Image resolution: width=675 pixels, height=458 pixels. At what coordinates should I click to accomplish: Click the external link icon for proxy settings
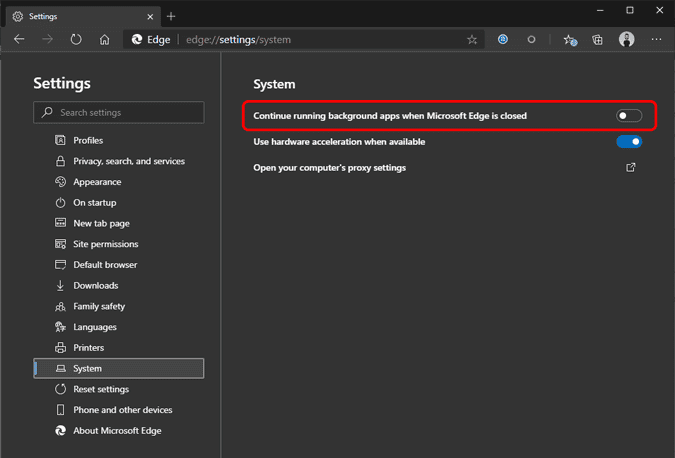pyautogui.click(x=630, y=167)
